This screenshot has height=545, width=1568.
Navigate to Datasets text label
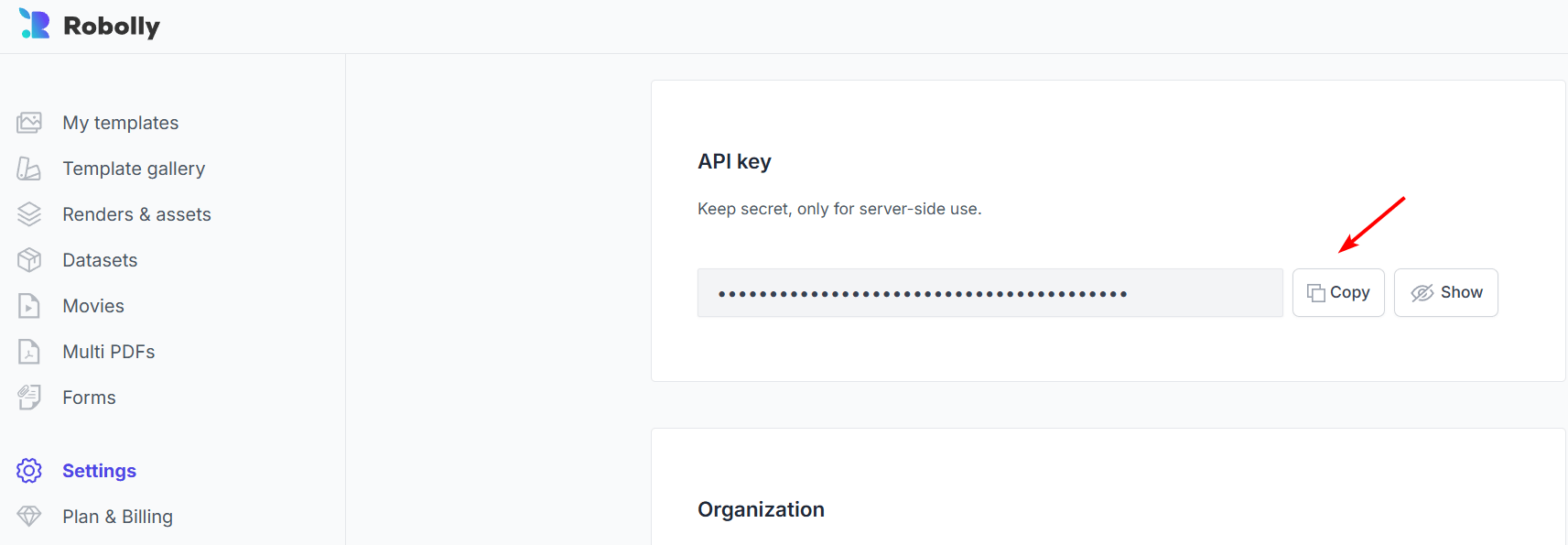click(100, 260)
